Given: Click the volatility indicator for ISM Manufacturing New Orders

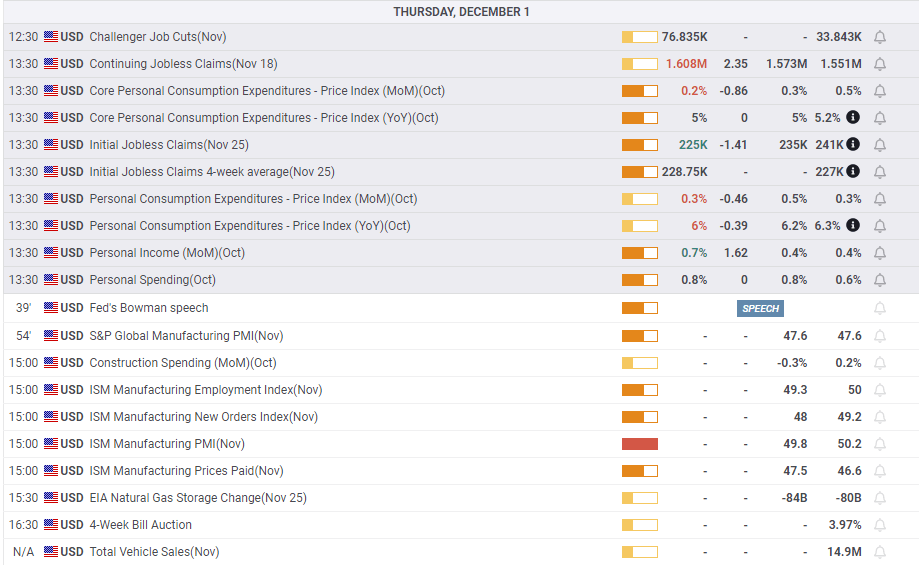Looking at the screenshot, I should coord(640,417).
